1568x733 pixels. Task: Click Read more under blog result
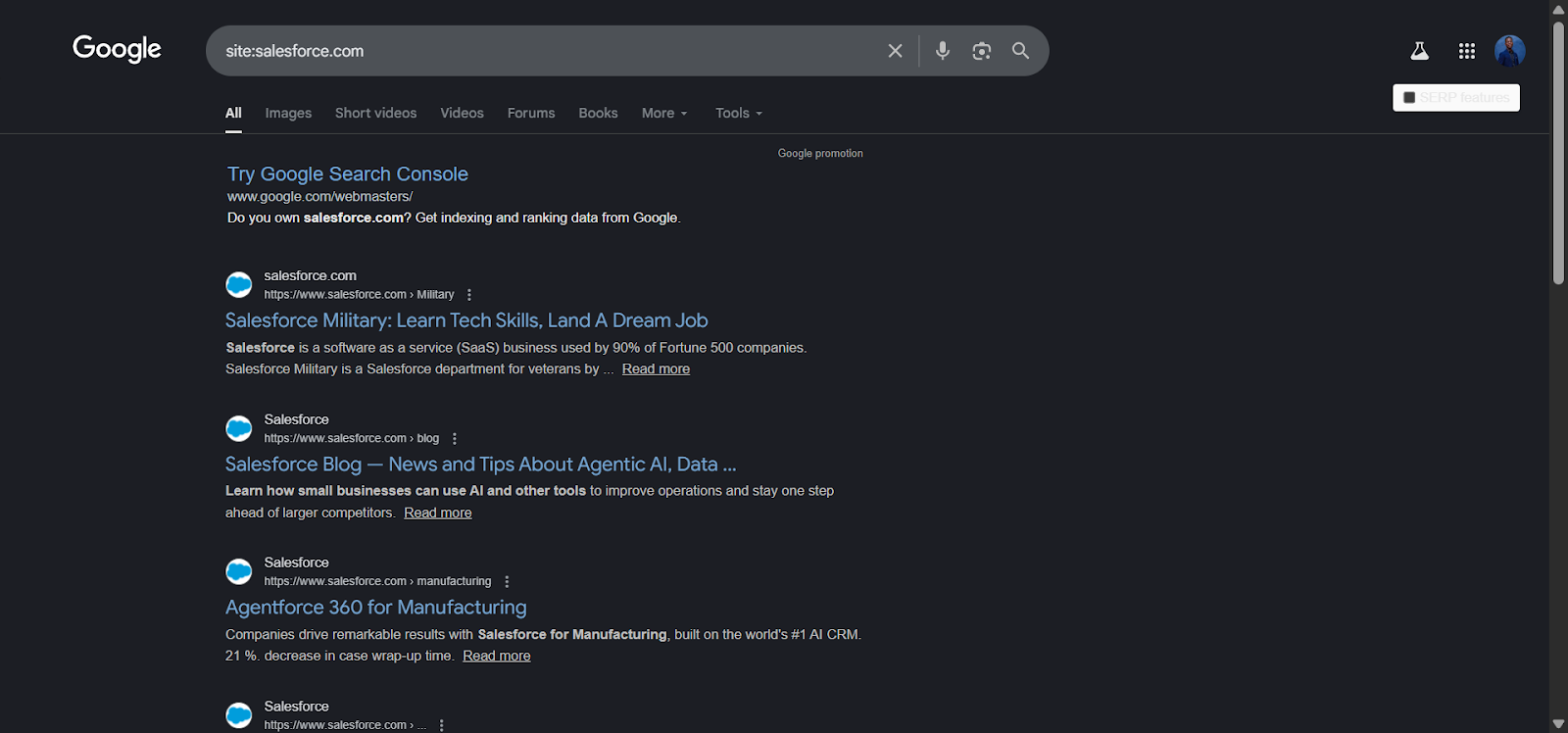438,513
